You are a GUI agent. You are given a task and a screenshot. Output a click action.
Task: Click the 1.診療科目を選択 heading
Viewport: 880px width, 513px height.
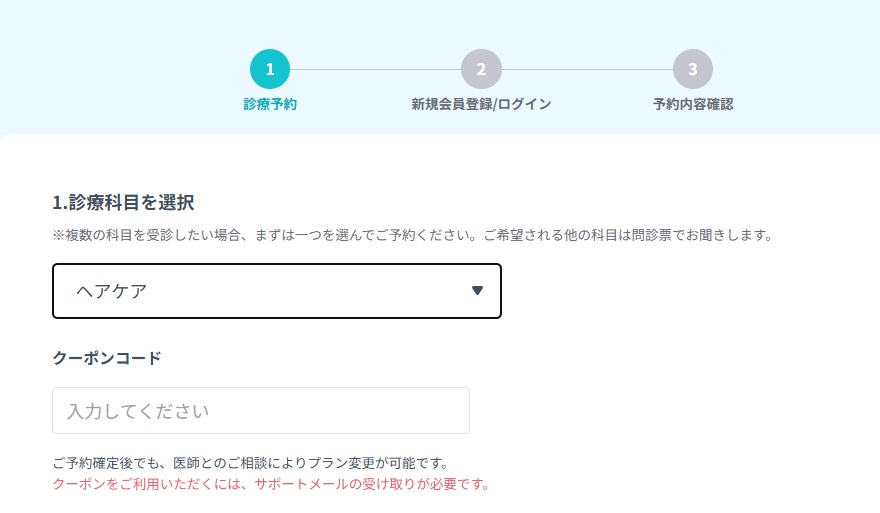pos(123,202)
